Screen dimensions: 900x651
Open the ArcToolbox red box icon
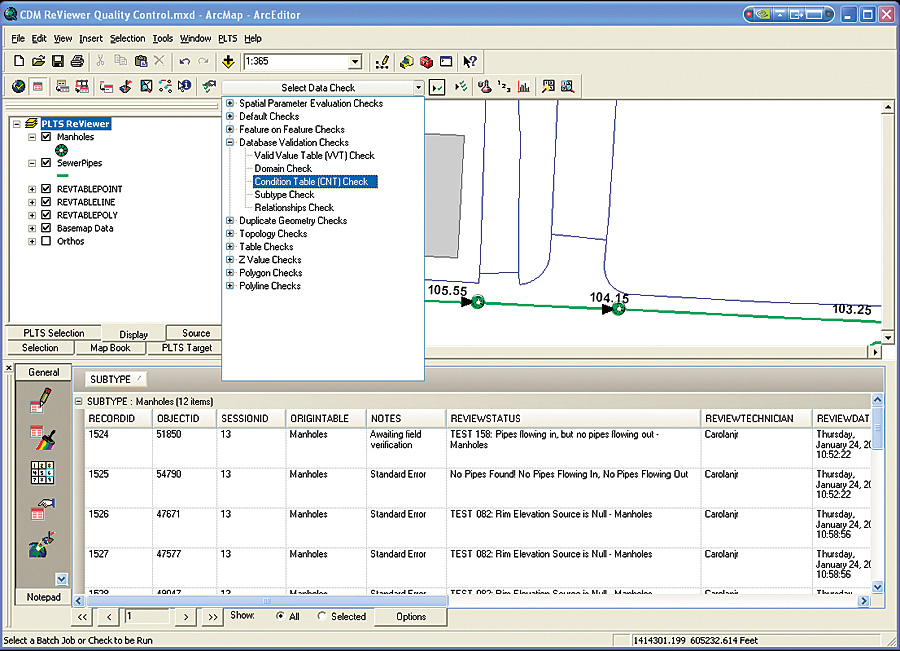[x=426, y=61]
